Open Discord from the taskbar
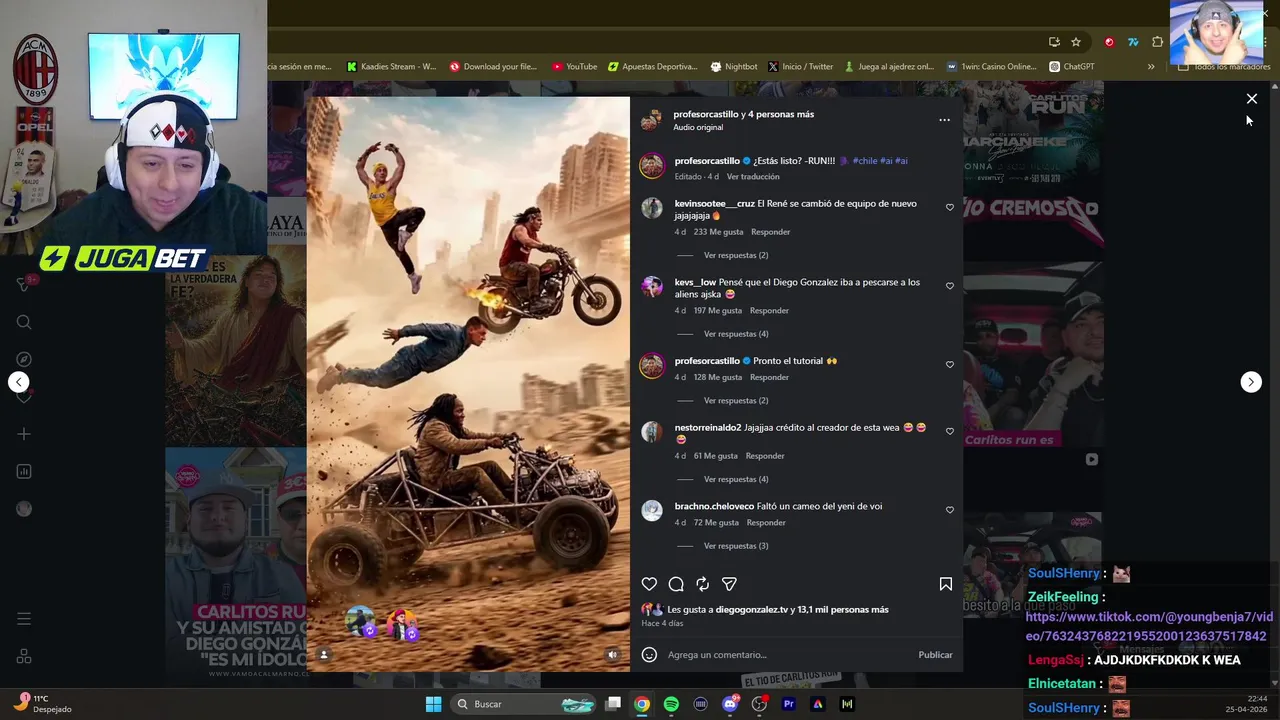This screenshot has height=720, width=1280. coord(730,704)
